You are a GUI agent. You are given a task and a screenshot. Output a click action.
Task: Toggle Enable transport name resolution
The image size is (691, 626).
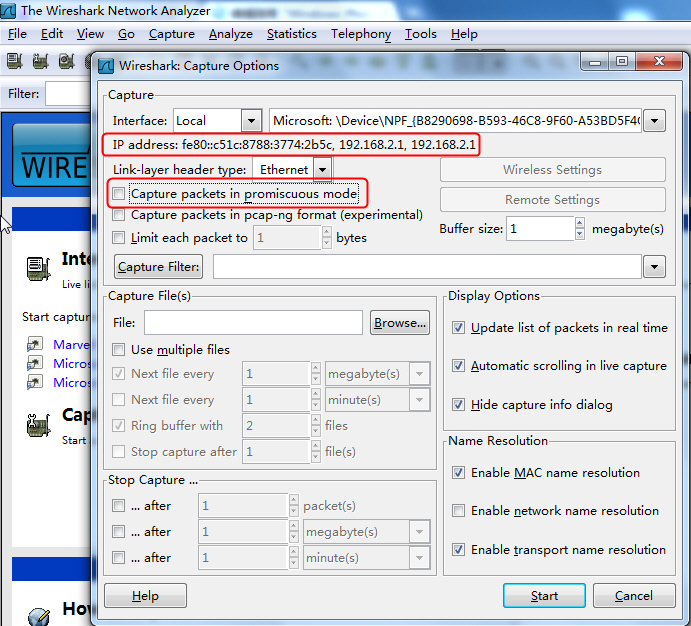[x=458, y=550]
